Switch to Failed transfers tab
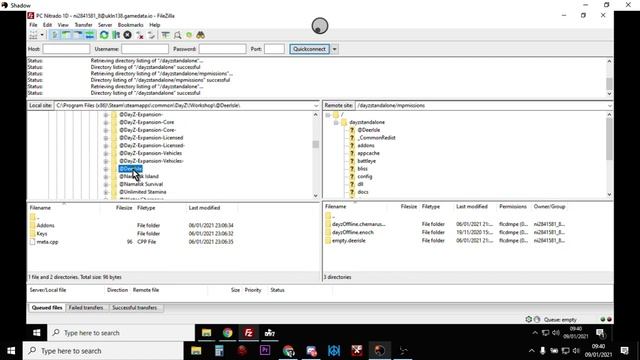Image resolution: width=640 pixels, height=360 pixels. click(86, 308)
